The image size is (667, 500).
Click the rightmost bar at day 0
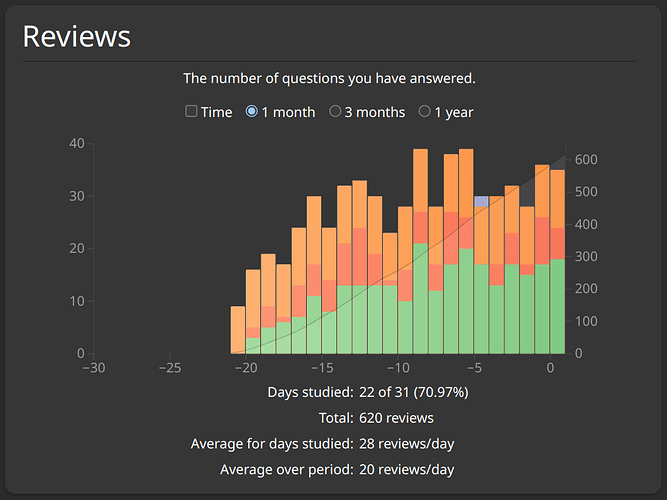[x=557, y=260]
